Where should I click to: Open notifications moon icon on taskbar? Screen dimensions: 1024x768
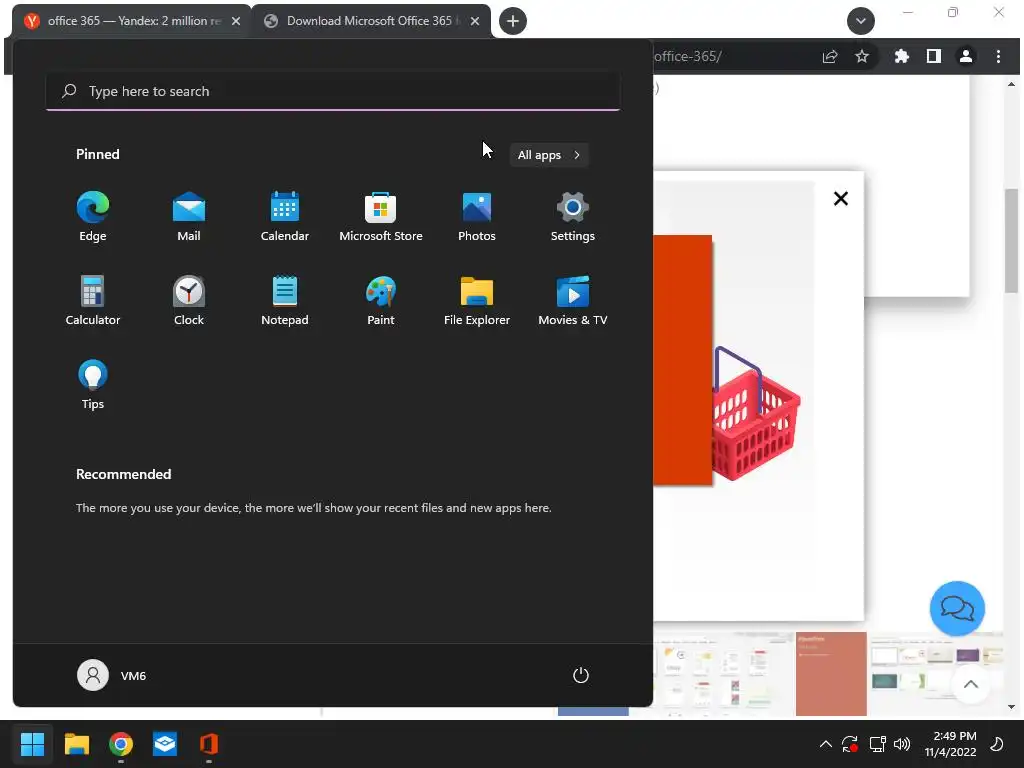[x=997, y=744]
